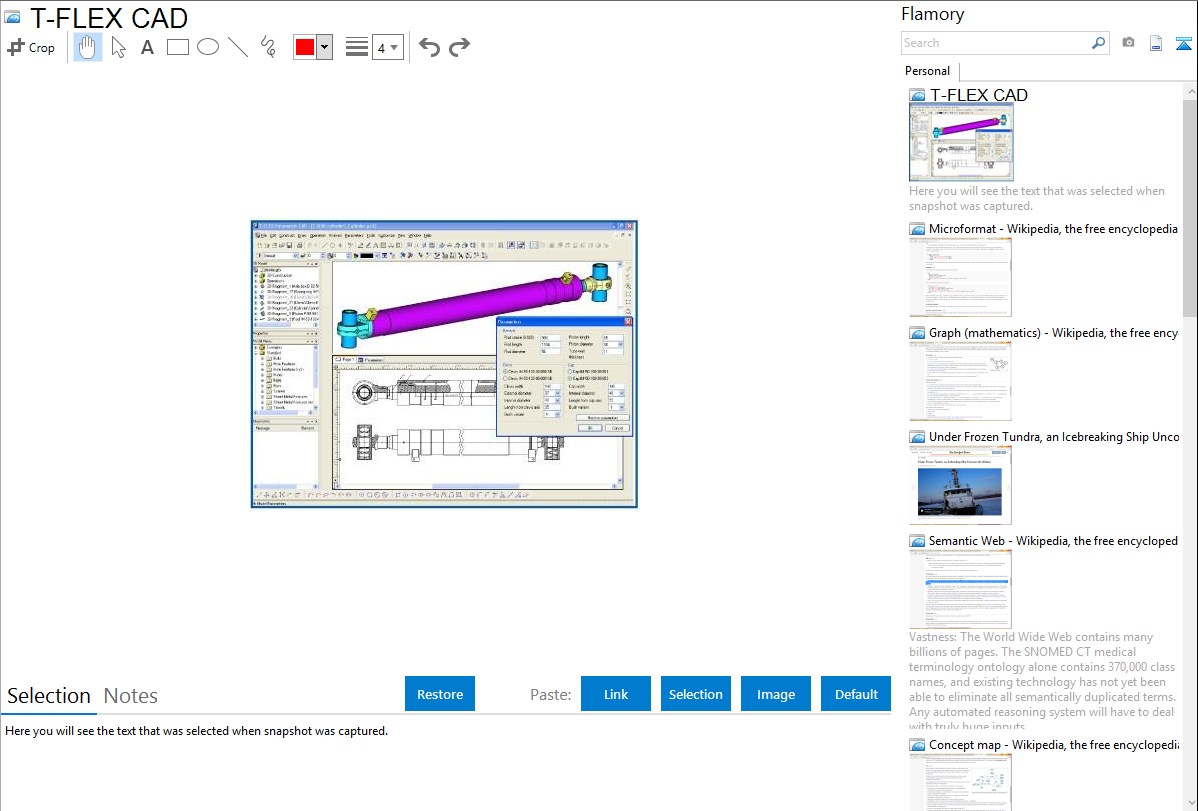This screenshot has height=811, width=1198.
Task: Click the selected-text placeholder under Selection tab
Action: pos(196,731)
